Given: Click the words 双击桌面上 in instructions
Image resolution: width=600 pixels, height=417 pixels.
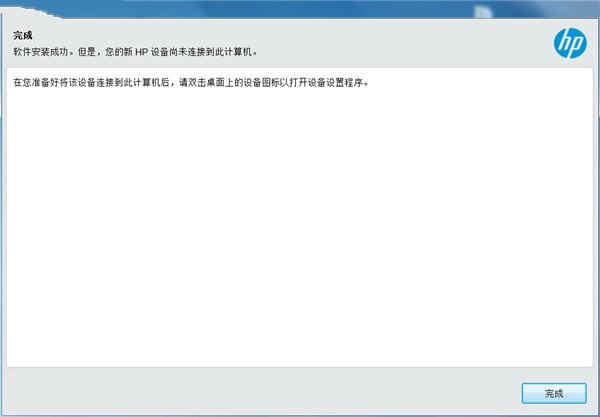Looking at the screenshot, I should 210,83.
